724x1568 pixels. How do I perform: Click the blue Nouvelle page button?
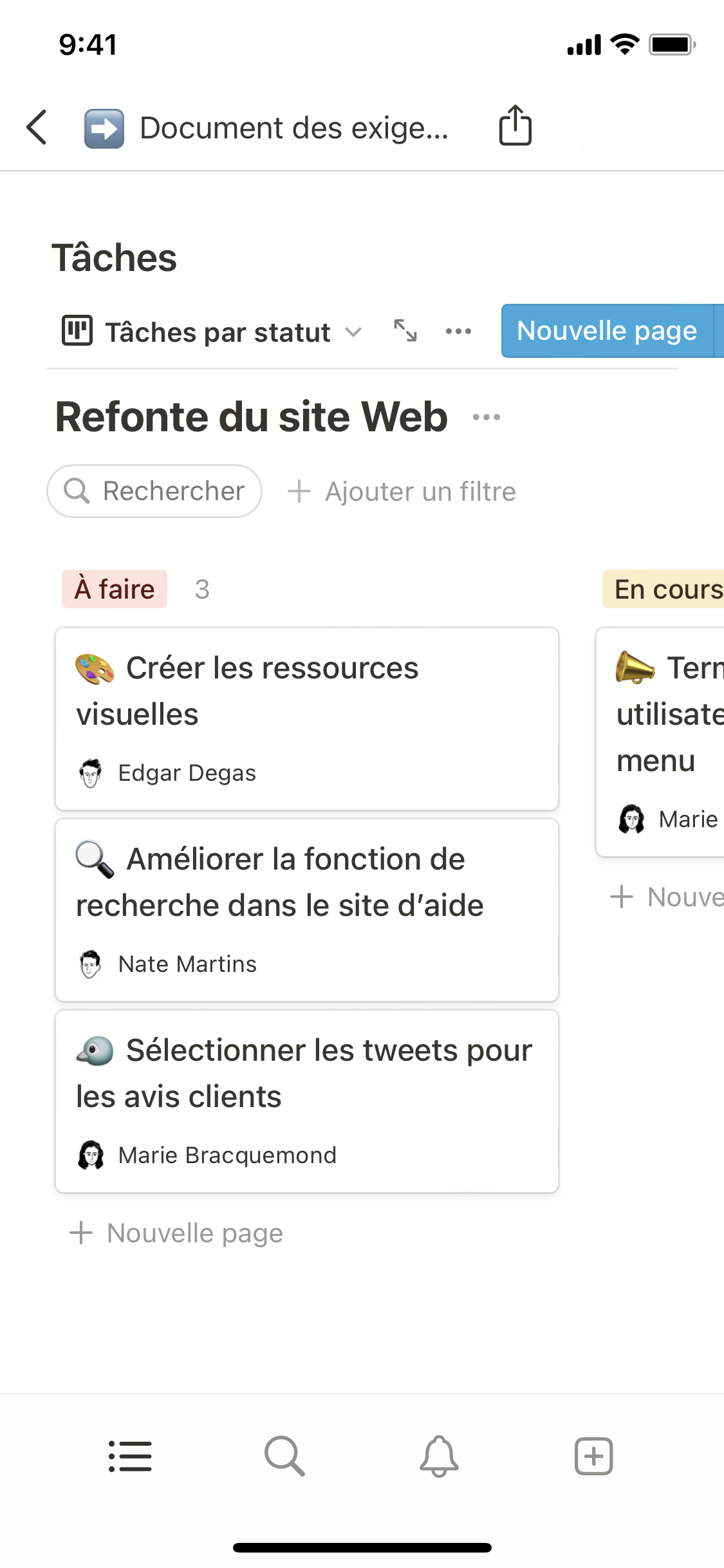tap(606, 331)
